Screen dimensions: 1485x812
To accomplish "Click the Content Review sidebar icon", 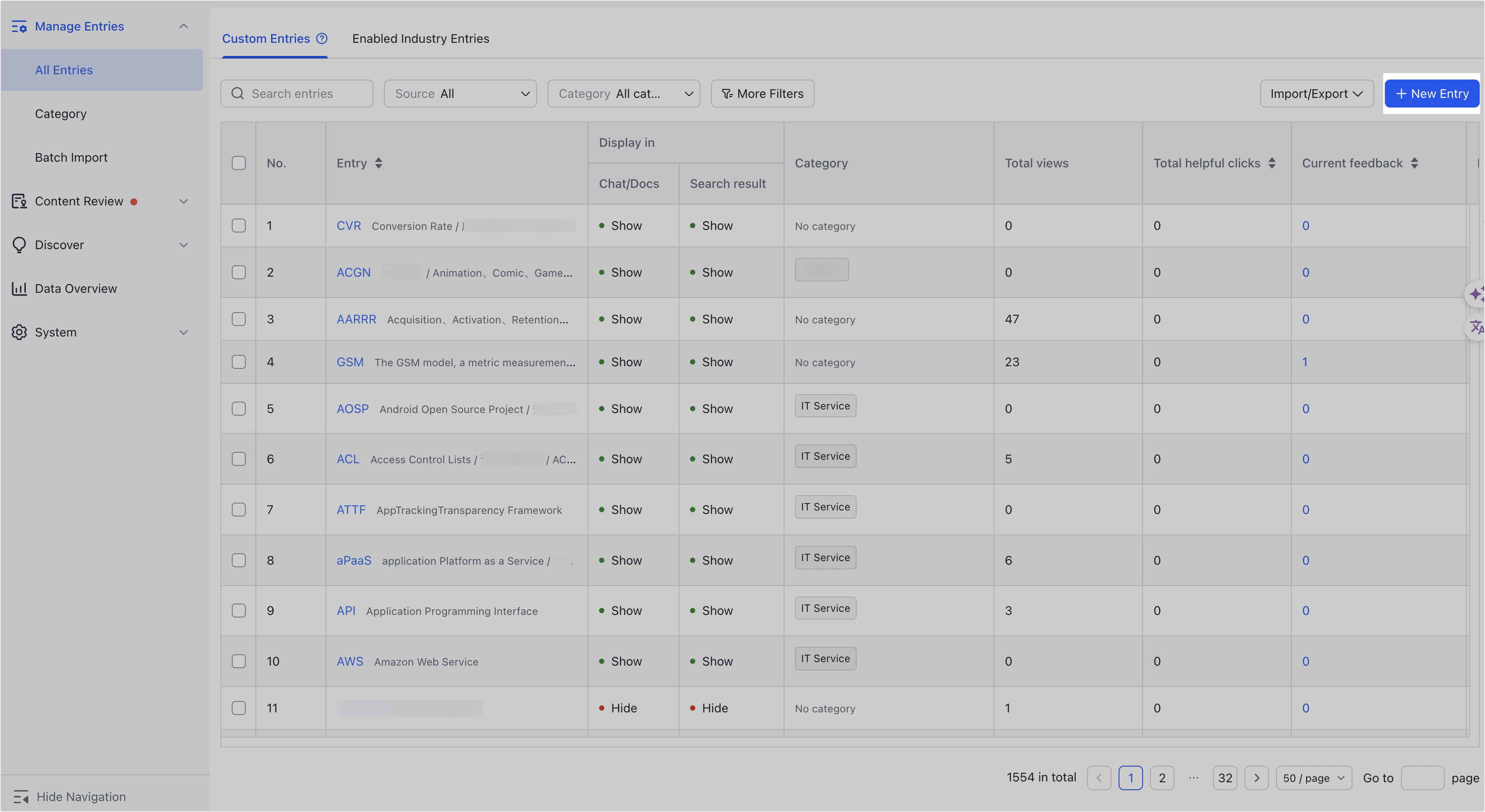I will [x=19, y=201].
